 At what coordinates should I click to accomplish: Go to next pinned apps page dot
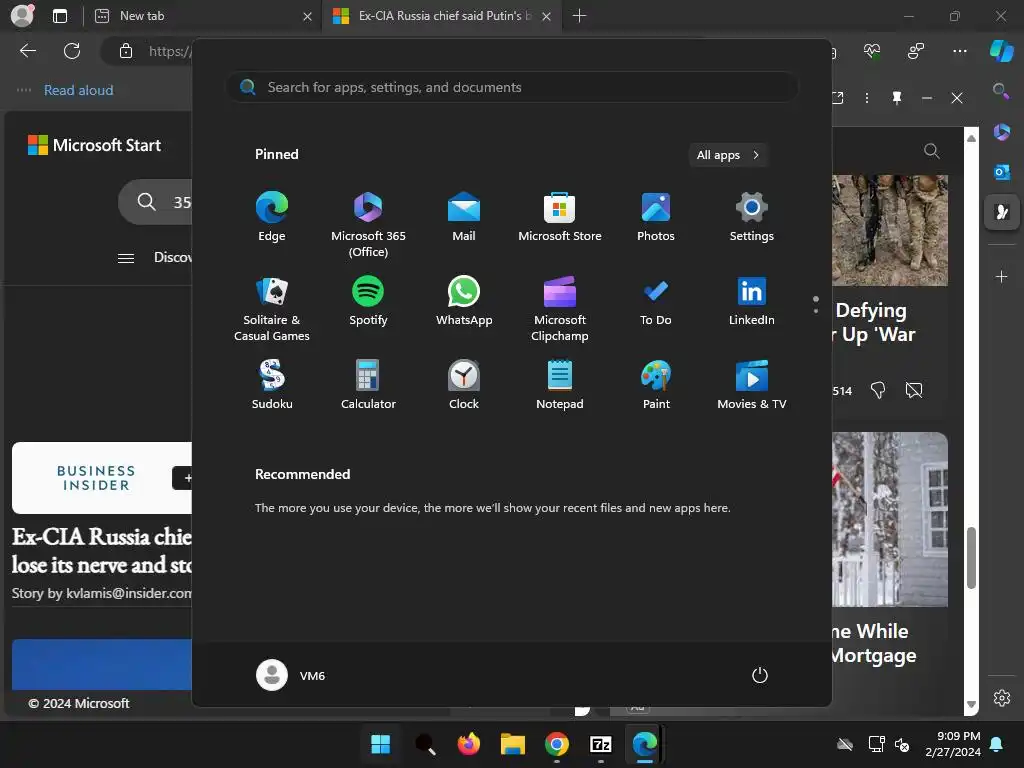pos(816,311)
